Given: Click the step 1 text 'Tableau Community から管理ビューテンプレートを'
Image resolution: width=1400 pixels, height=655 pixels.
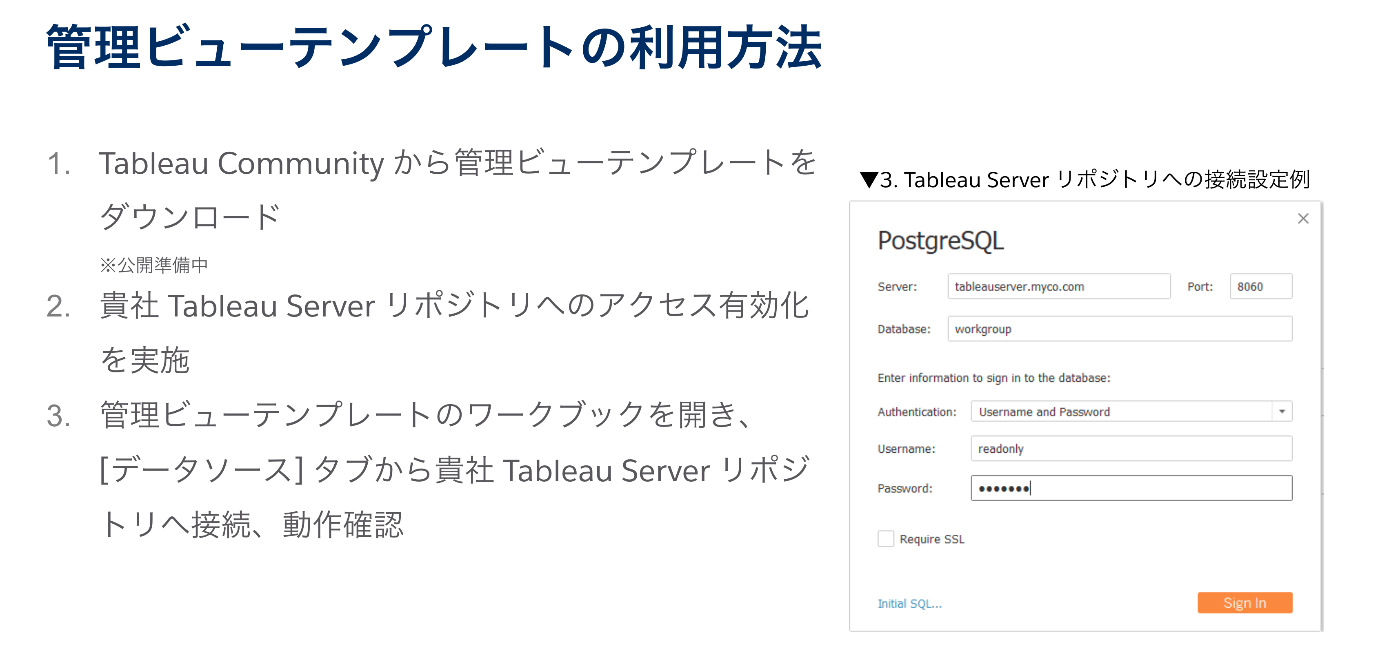Looking at the screenshot, I should point(458,164).
